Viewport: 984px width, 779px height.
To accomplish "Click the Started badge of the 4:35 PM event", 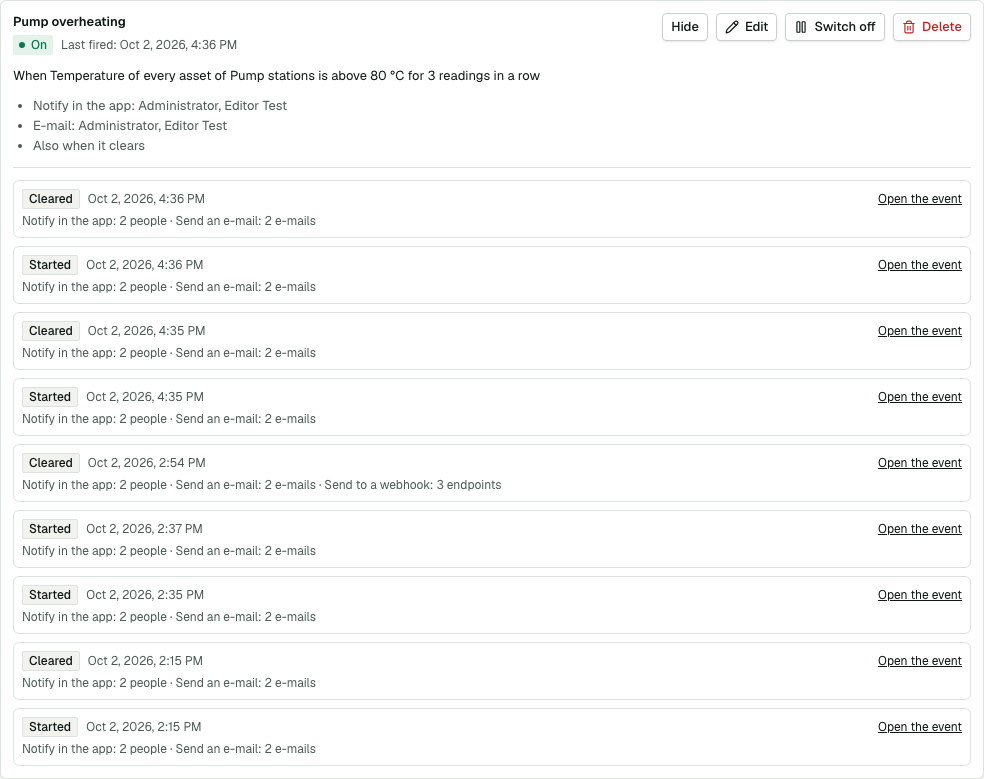I will point(50,397).
